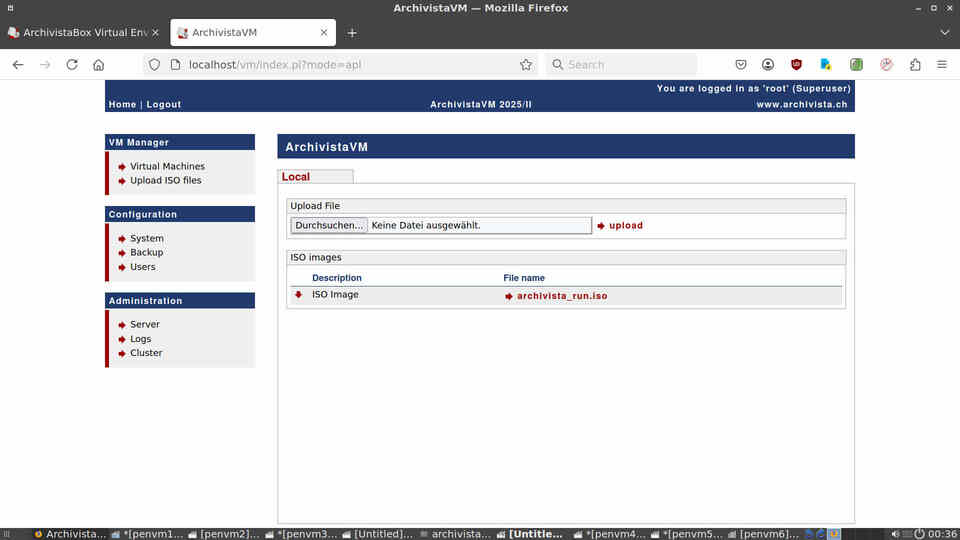Viewport: 960px width, 540px height.
Task: Close the ArchivistaBox Virtual Env tab
Action: pyautogui.click(x=156, y=32)
